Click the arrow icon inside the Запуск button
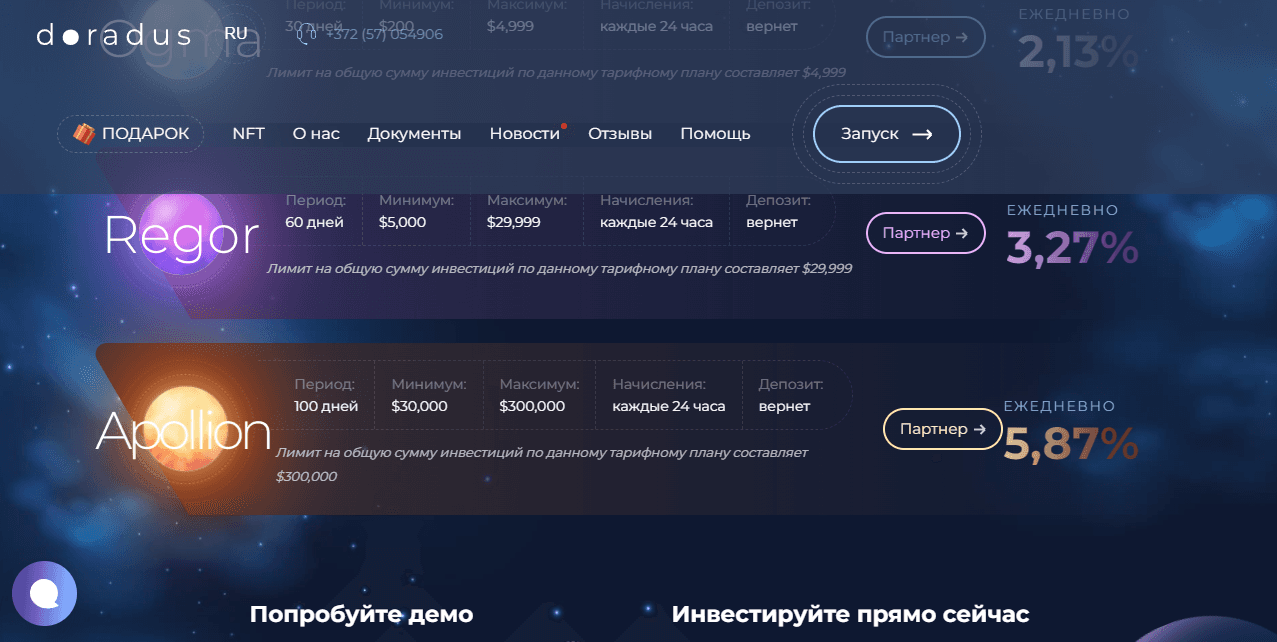The height and width of the screenshot is (642, 1277). coord(923,133)
